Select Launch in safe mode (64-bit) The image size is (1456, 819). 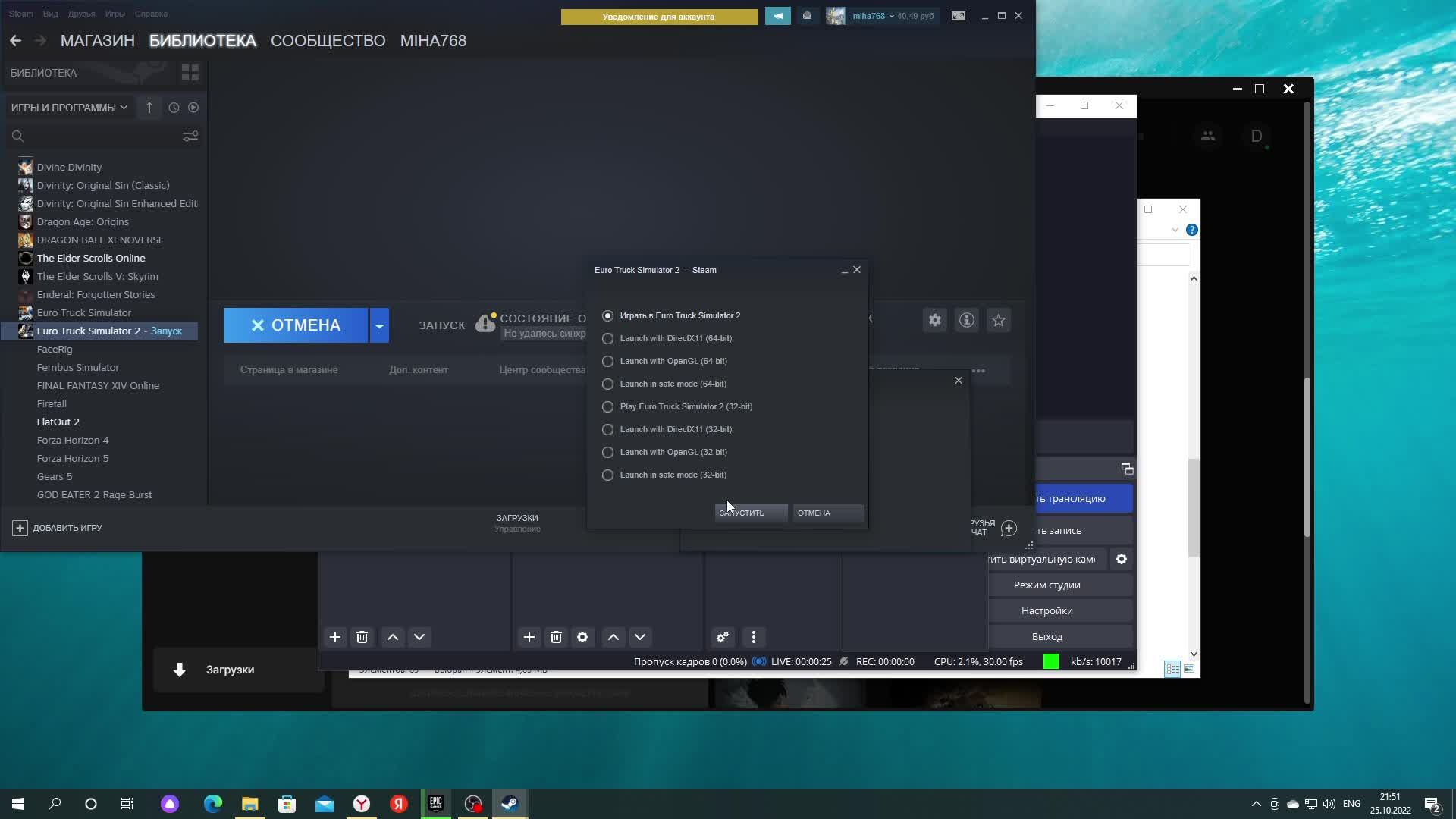pyautogui.click(x=607, y=384)
